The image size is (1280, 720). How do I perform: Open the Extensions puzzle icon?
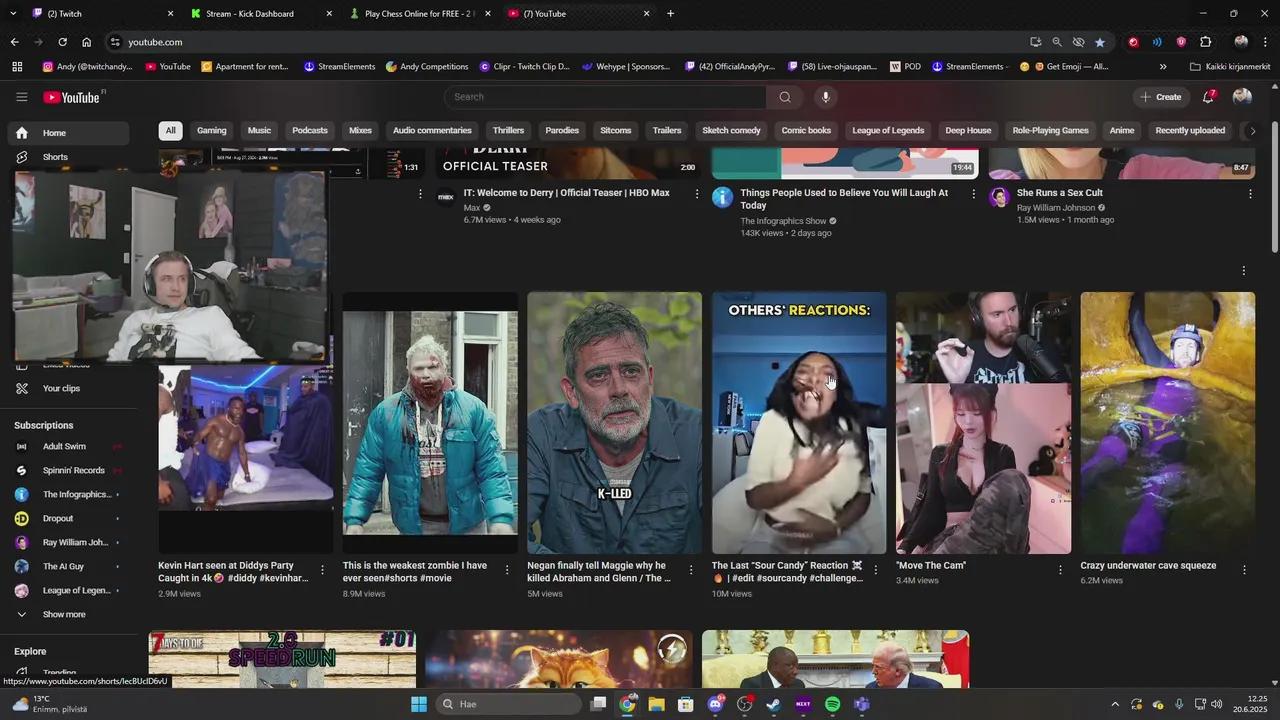[1205, 42]
